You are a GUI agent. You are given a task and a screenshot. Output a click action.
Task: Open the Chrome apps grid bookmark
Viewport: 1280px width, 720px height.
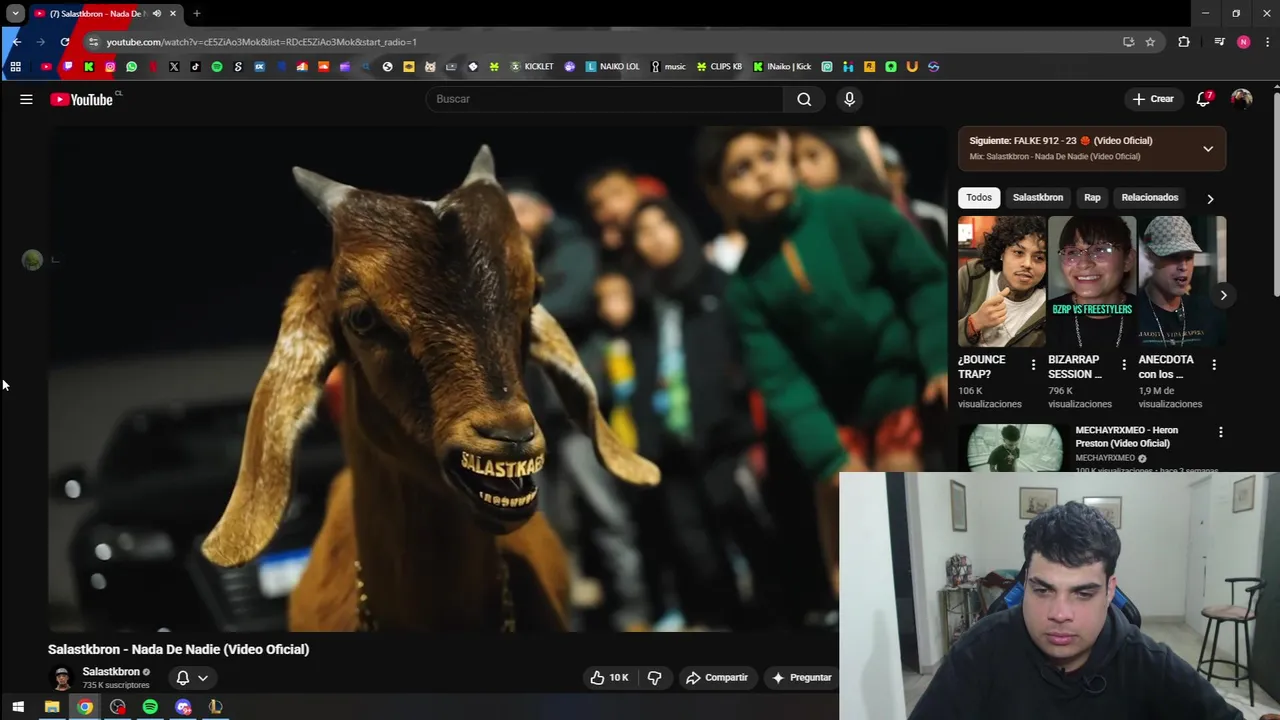pos(15,67)
